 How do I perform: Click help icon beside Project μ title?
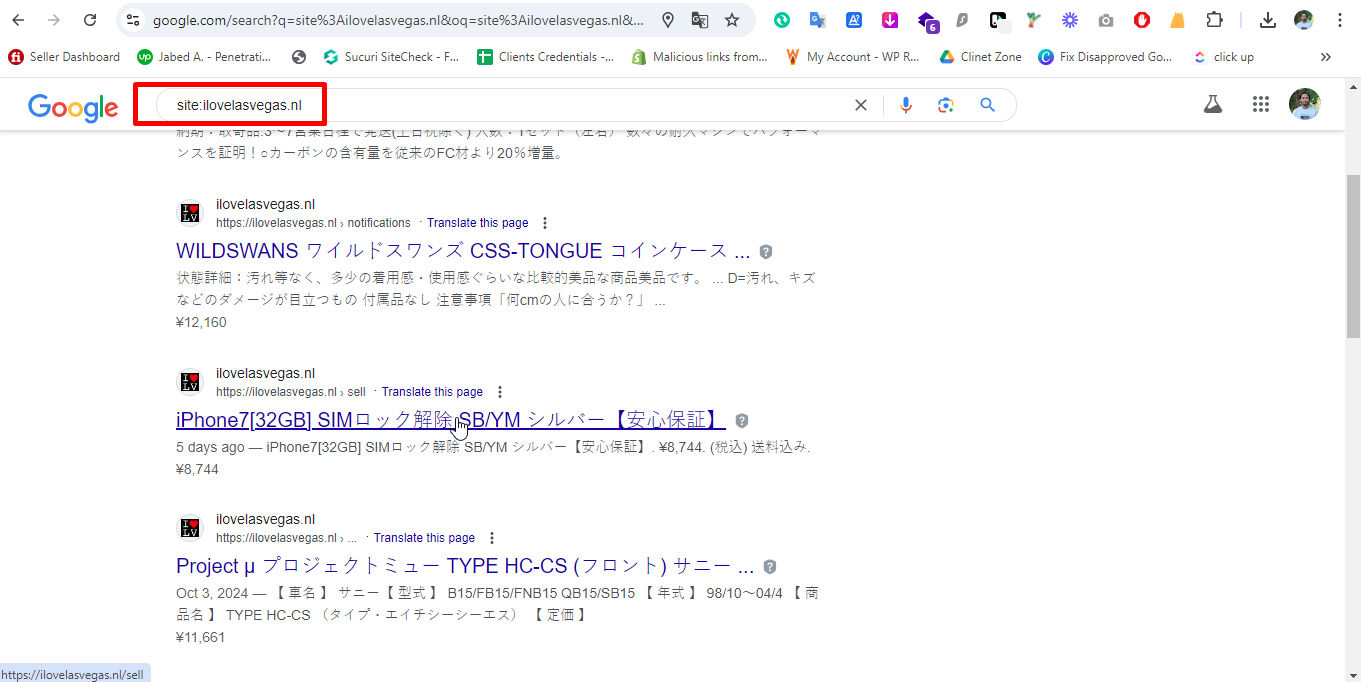(x=770, y=567)
